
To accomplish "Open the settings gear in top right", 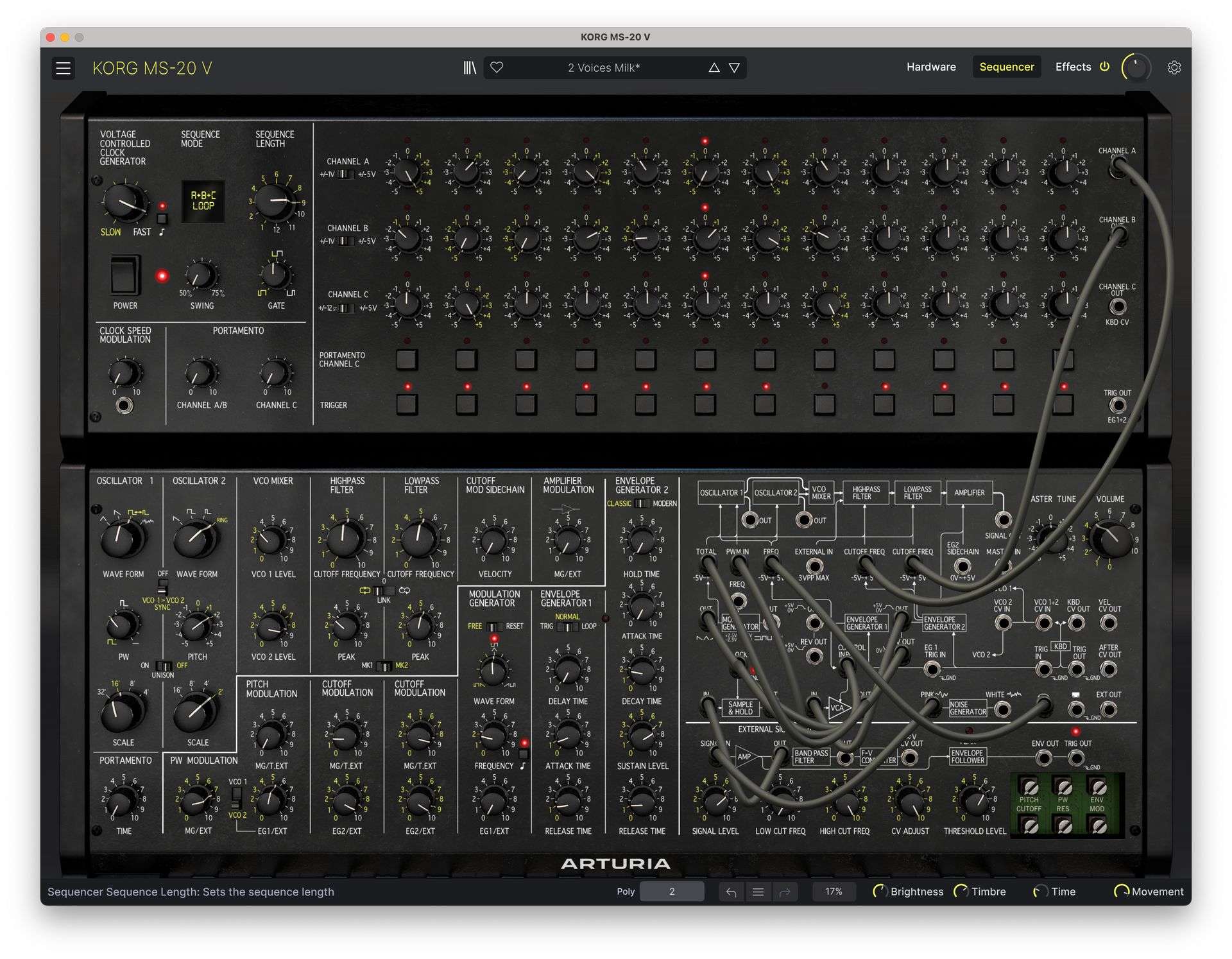I will [1174, 67].
